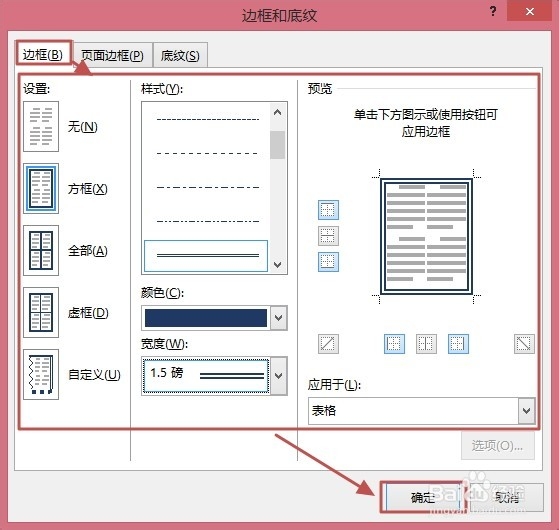The height and width of the screenshot is (530, 559).
Task: Click the style list scrollbar thumb
Action: (x=278, y=145)
